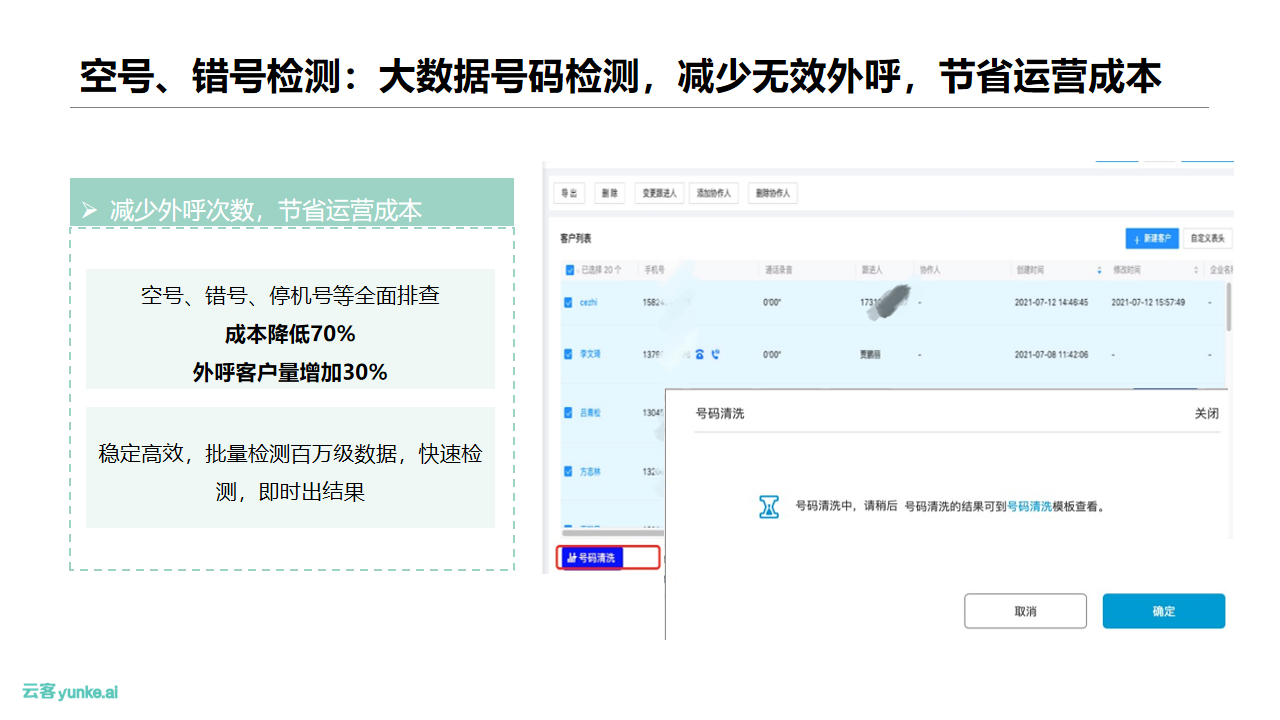Click the 添加协作人 button
Viewport: 1280px width, 720px height.
713,193
